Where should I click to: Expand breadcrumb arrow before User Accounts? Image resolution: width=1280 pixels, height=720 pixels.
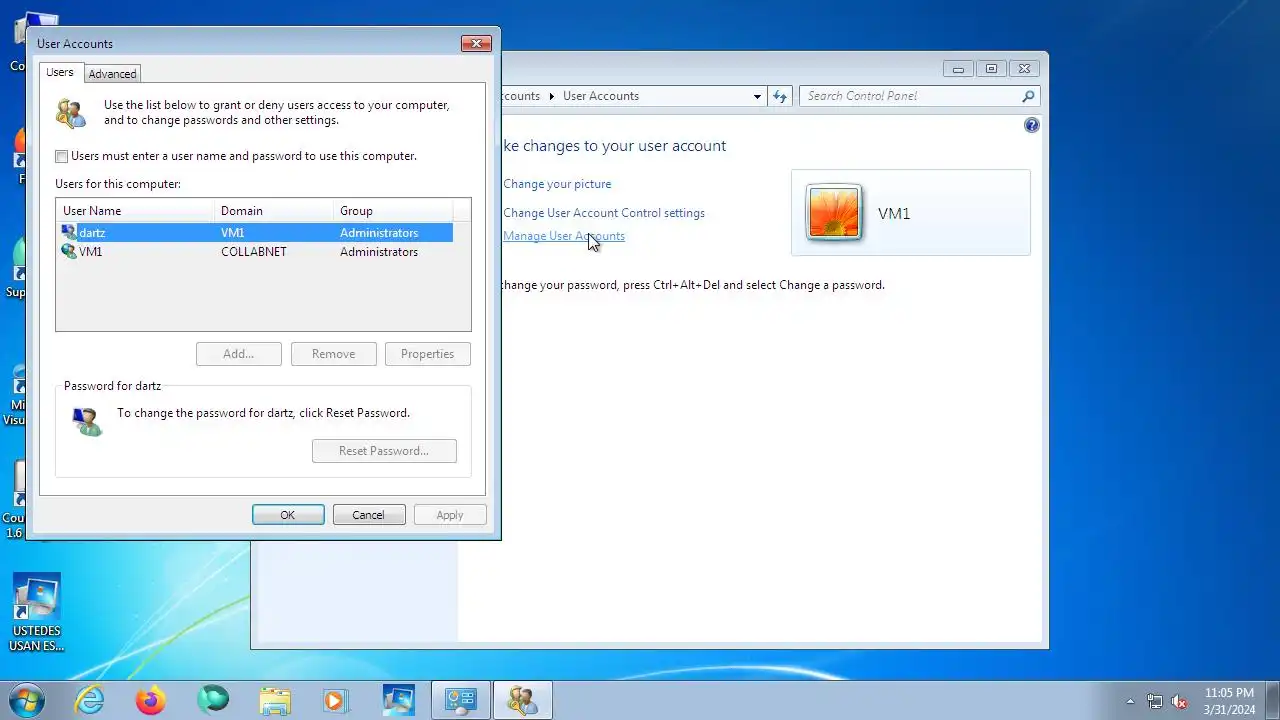pyautogui.click(x=551, y=96)
